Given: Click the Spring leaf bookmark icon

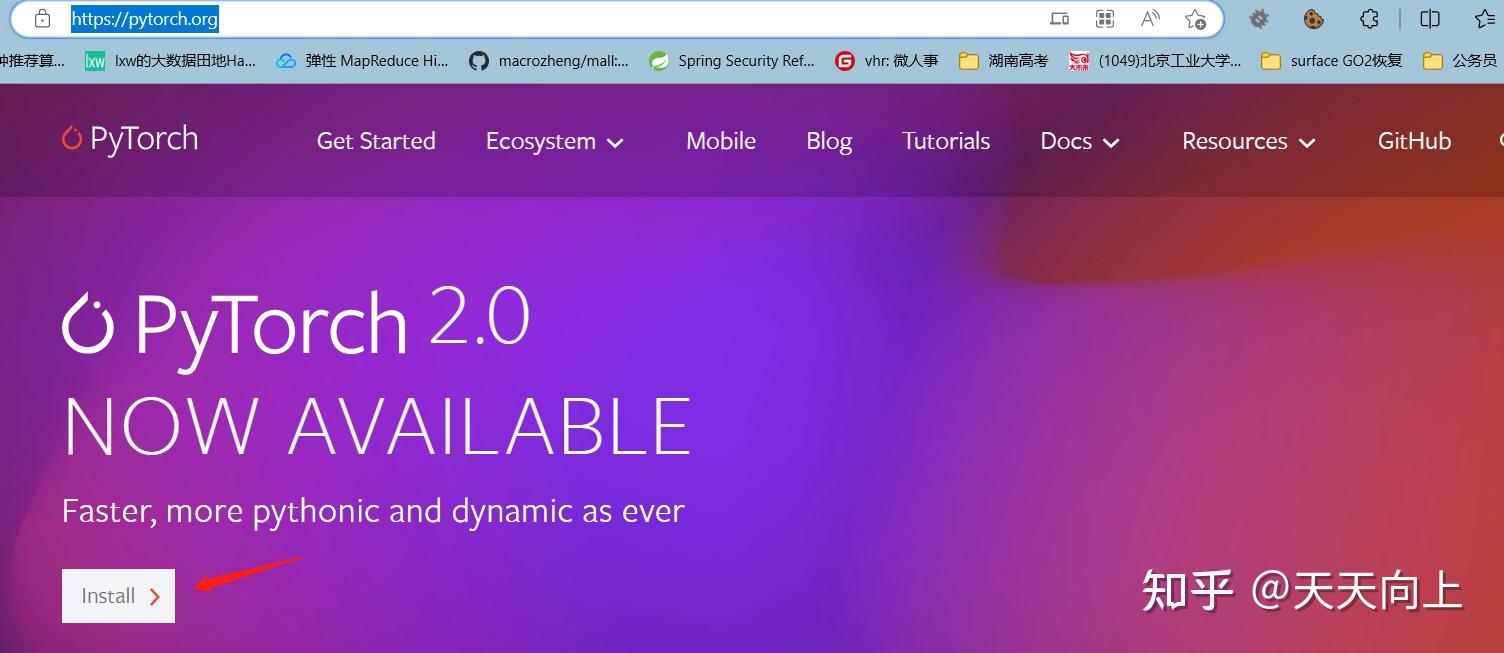Looking at the screenshot, I should (659, 61).
